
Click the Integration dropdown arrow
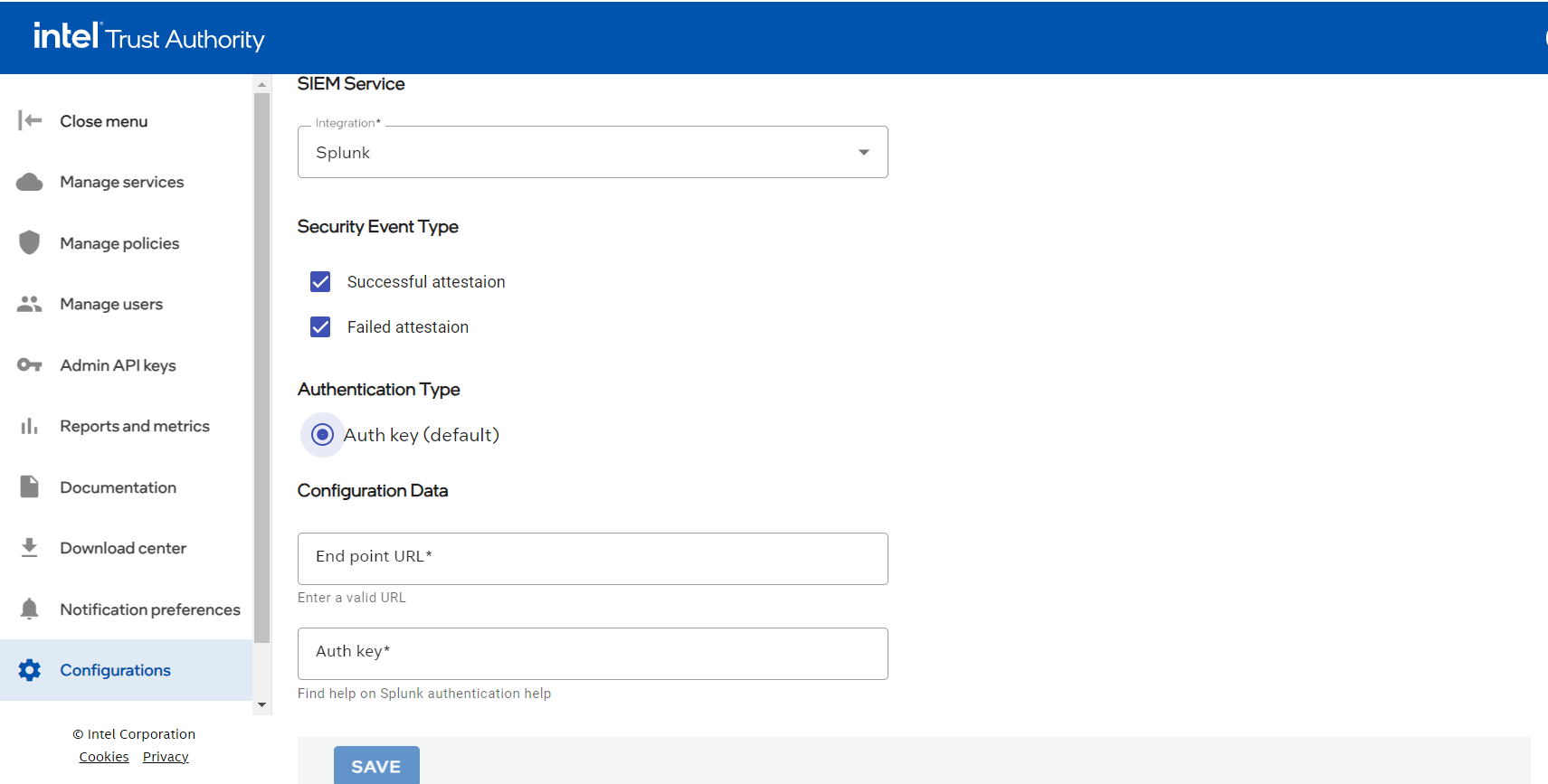coord(864,152)
